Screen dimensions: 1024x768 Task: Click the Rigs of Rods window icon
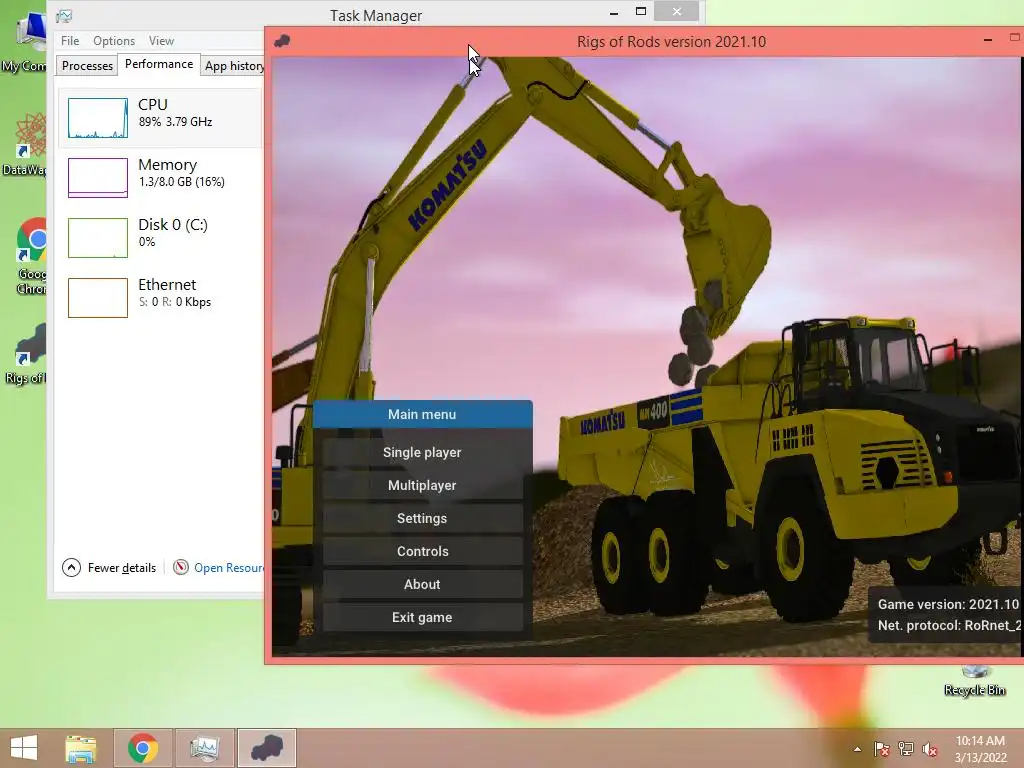pos(282,41)
